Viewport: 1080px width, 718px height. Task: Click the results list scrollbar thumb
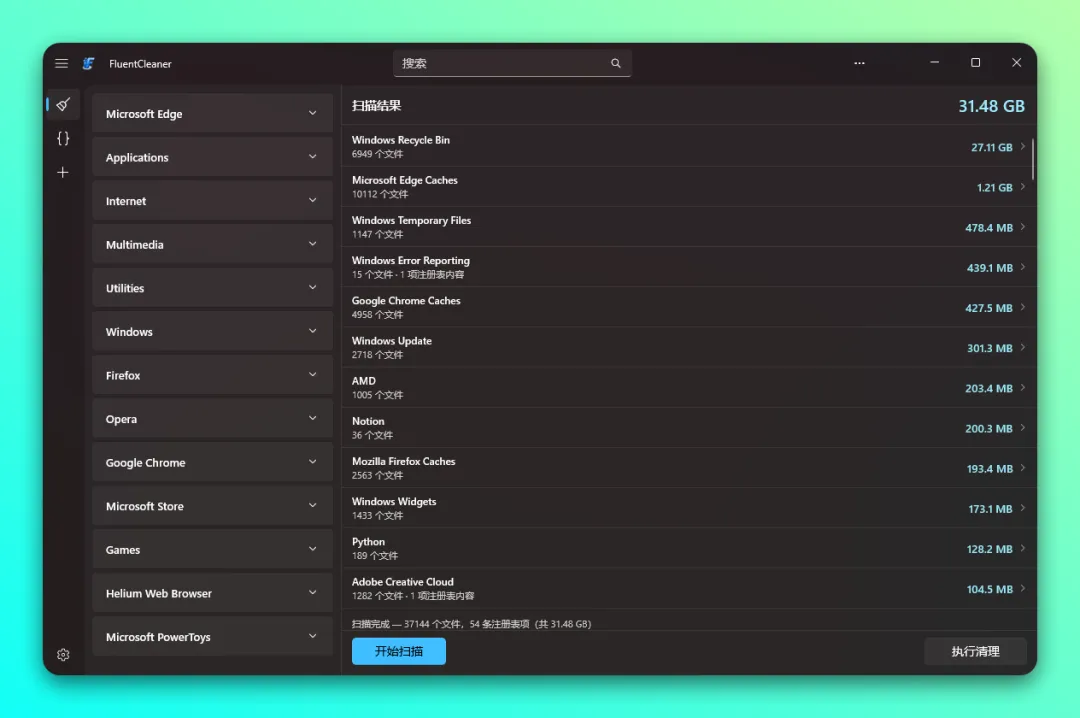pos(1032,158)
